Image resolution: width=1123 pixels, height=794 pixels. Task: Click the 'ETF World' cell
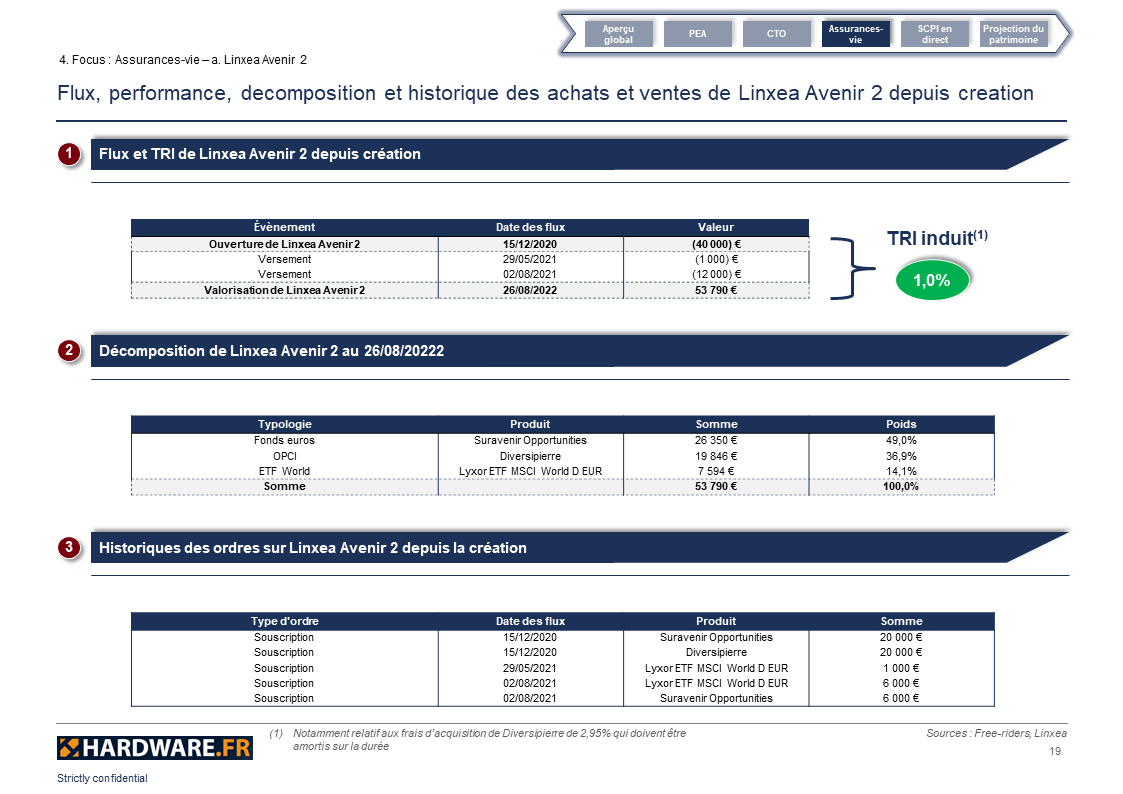point(284,471)
